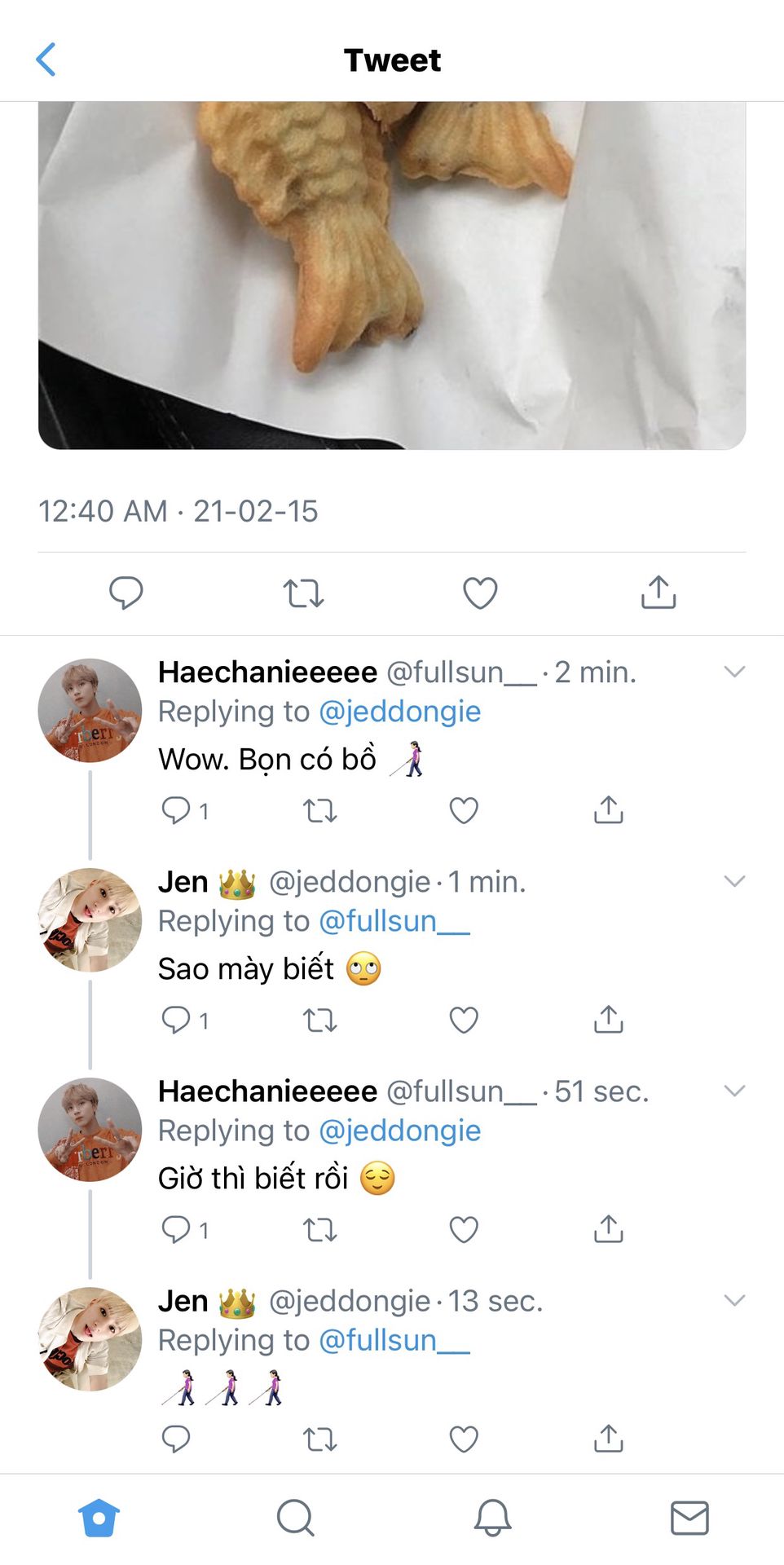The image size is (784, 1565).
Task: Open the fish pastry photo
Action: pos(391,275)
